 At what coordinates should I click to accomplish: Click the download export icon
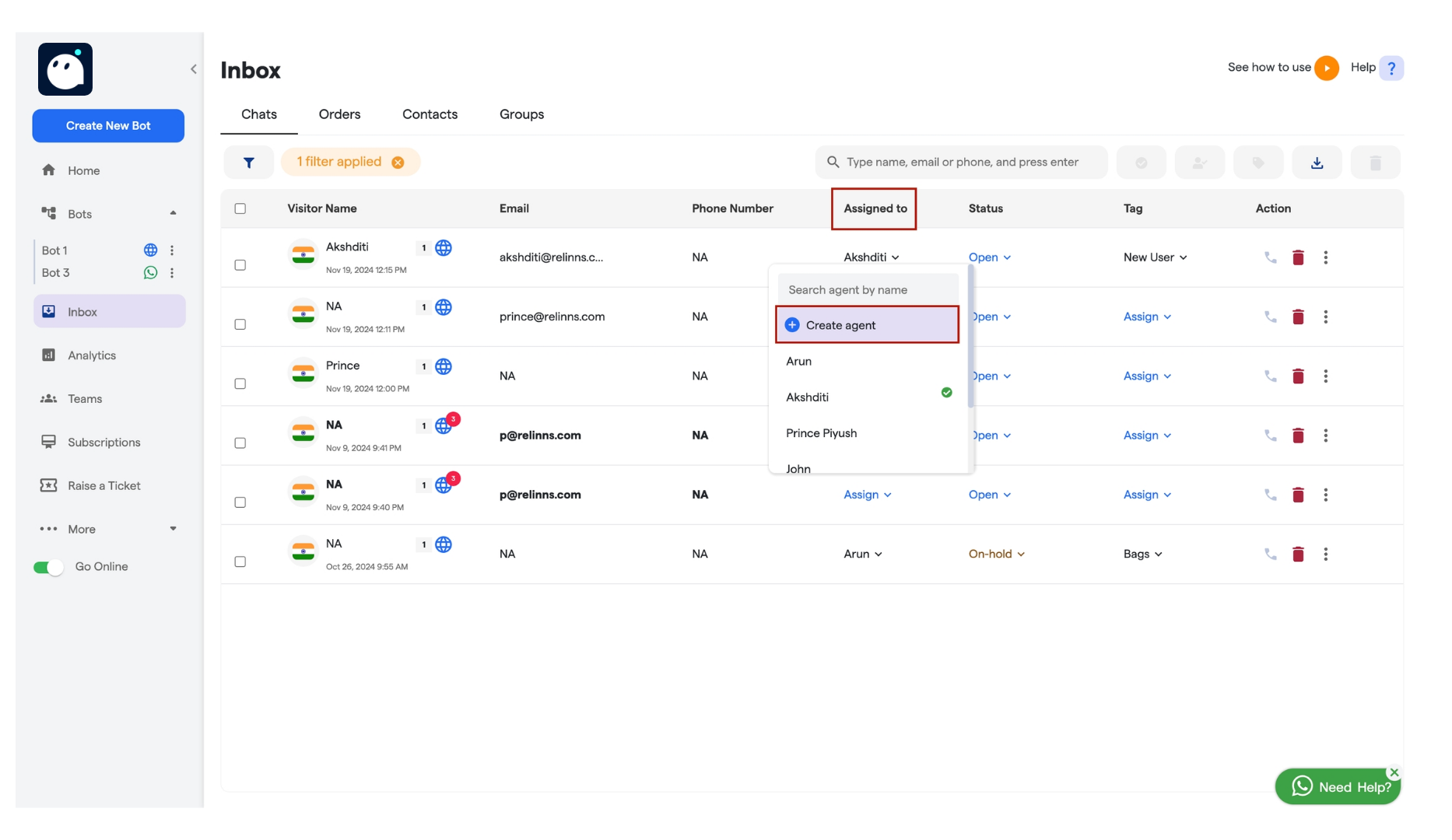click(x=1317, y=163)
